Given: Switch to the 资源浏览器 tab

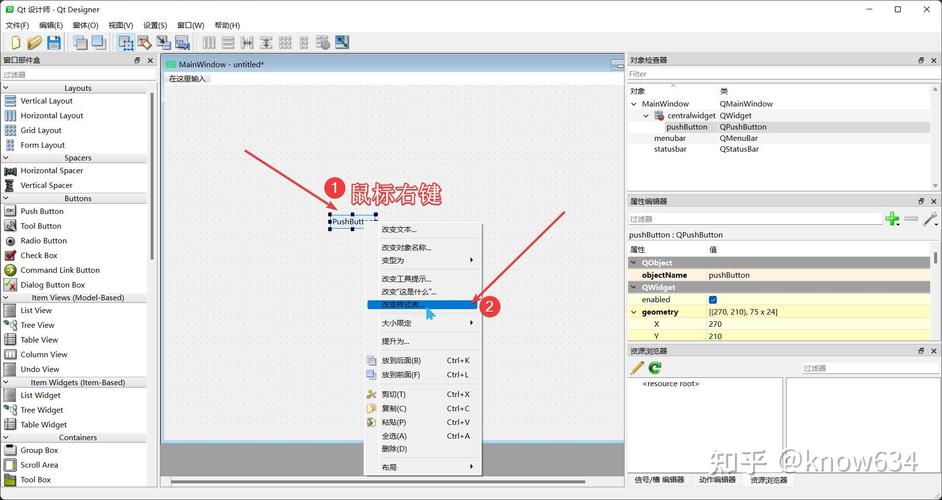Looking at the screenshot, I should [768, 480].
